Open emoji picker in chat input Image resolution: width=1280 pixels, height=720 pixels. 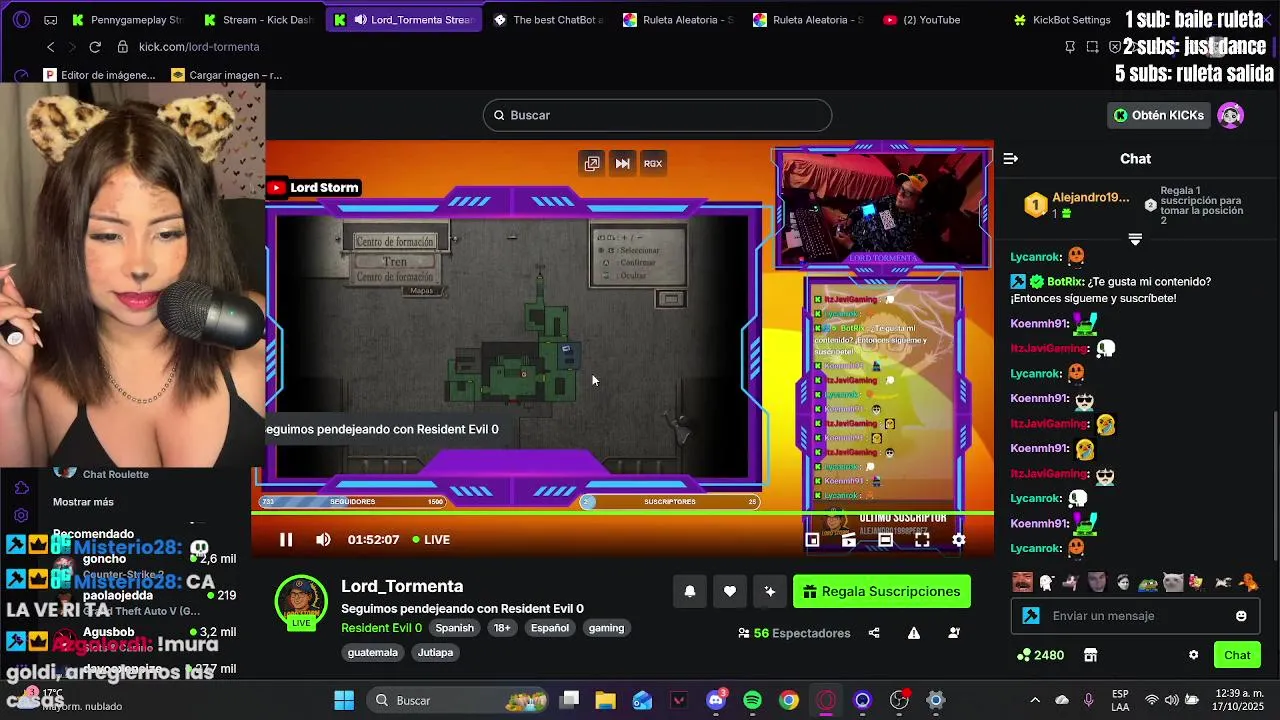(1241, 616)
